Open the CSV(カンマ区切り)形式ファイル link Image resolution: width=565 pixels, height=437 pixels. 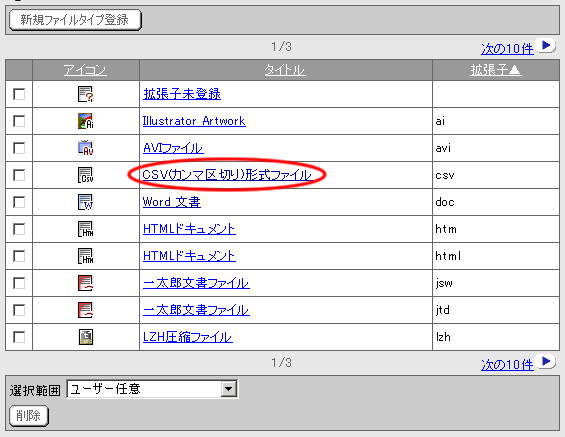(227, 175)
